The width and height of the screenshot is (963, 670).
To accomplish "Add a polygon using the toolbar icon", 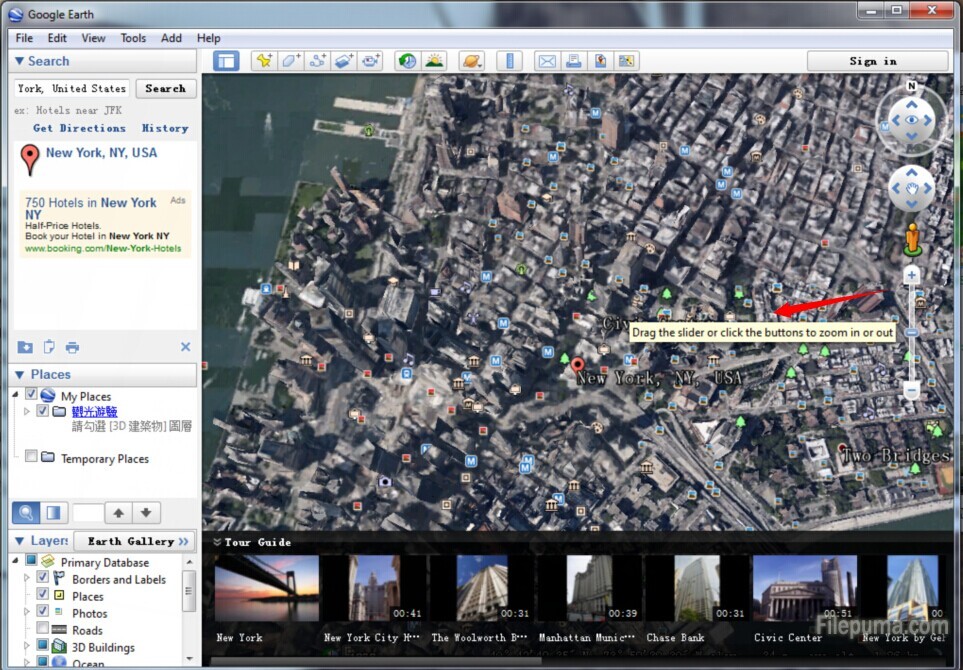I will (x=290, y=61).
